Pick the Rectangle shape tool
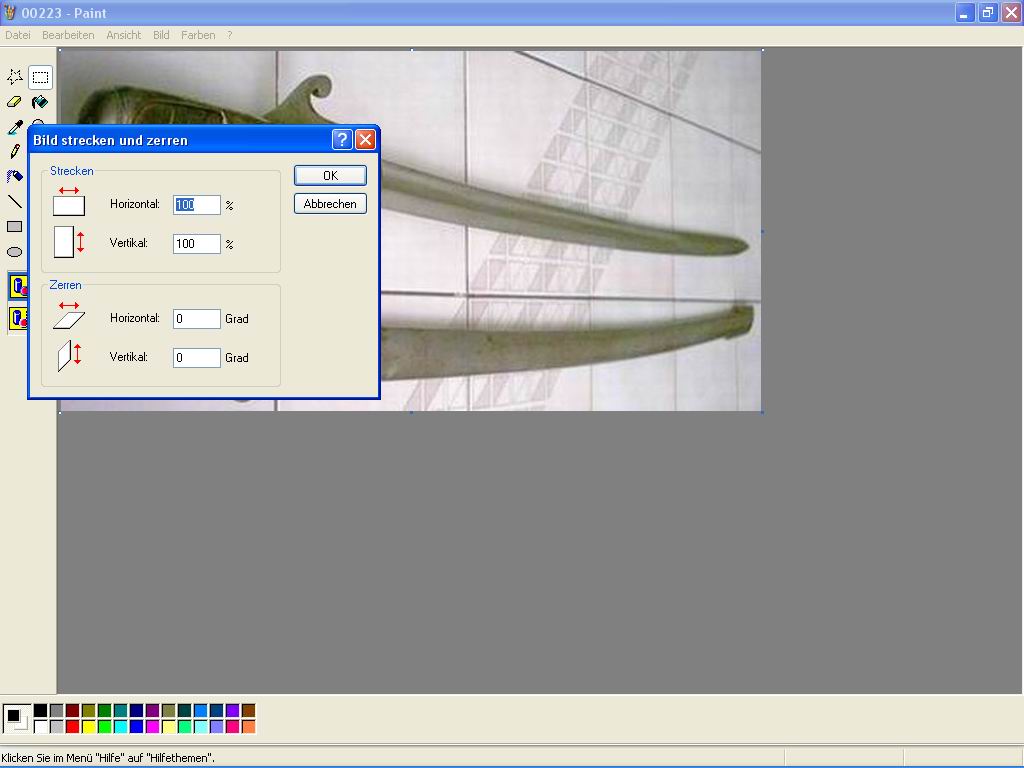The image size is (1024, 768). tap(15, 227)
